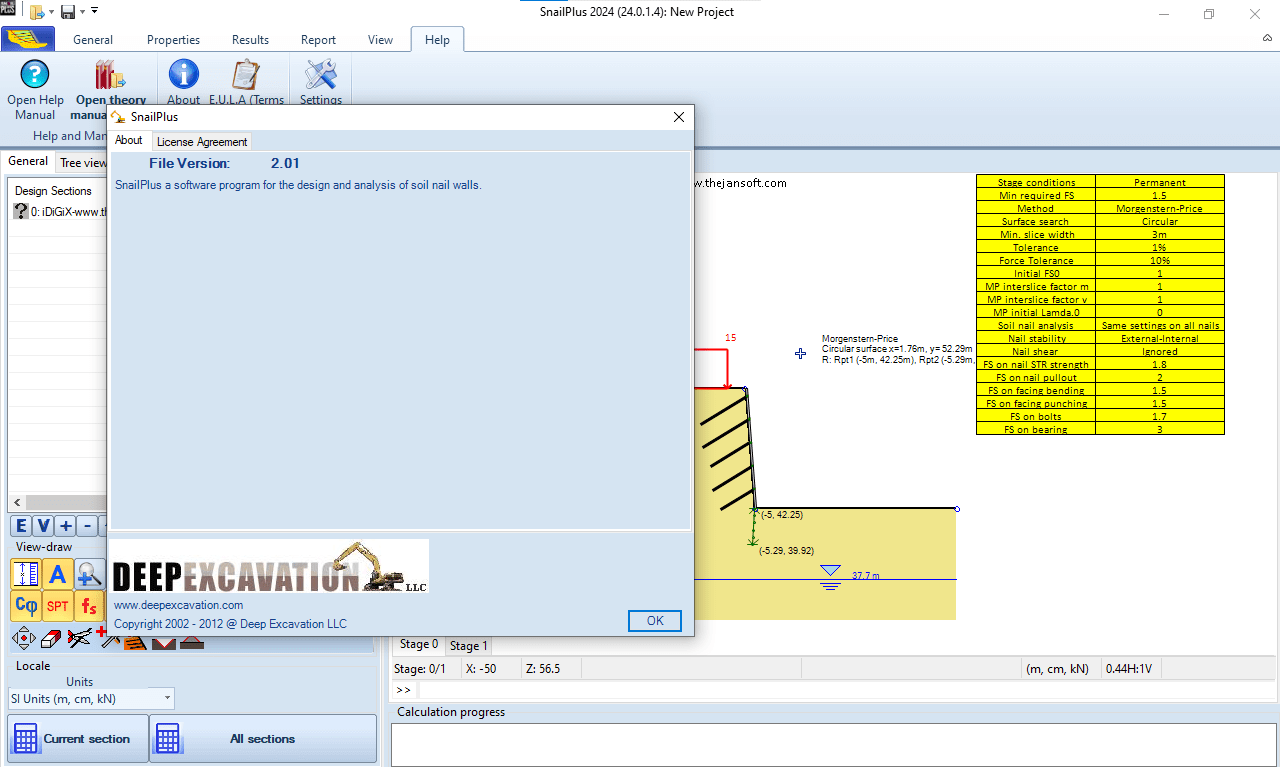Select the About tab in SnailPlus dialog
Image resolution: width=1280 pixels, height=767 pixels.
[x=129, y=141]
